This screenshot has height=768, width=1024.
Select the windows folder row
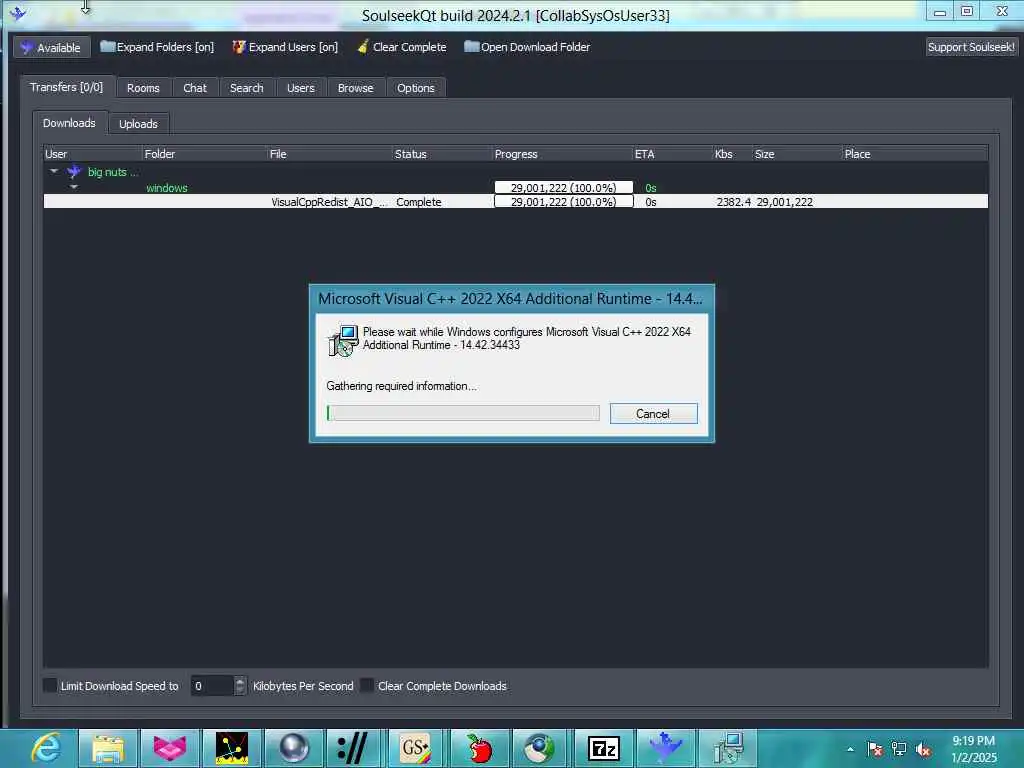167,188
